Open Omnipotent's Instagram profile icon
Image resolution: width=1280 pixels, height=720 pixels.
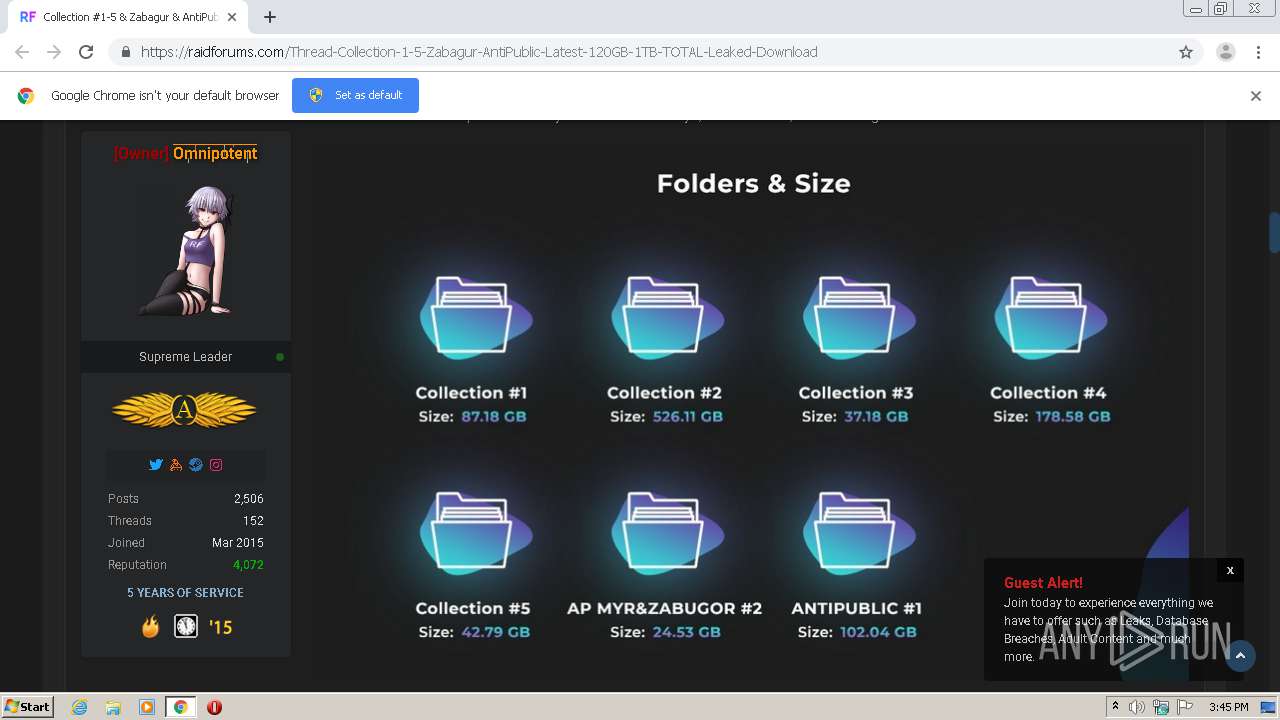[x=216, y=465]
